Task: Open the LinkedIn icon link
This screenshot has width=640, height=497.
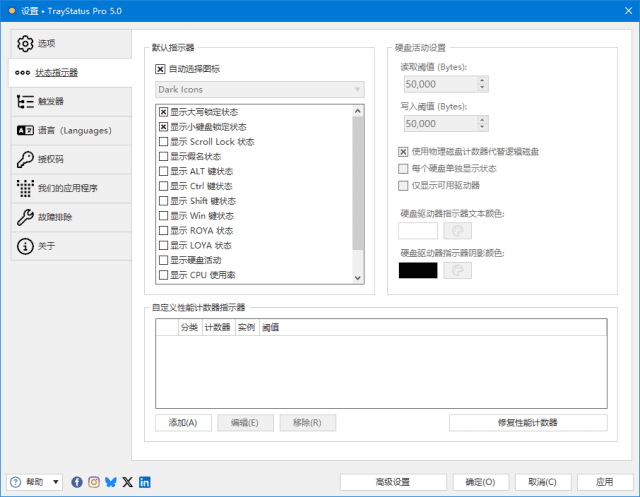Action: point(144,482)
